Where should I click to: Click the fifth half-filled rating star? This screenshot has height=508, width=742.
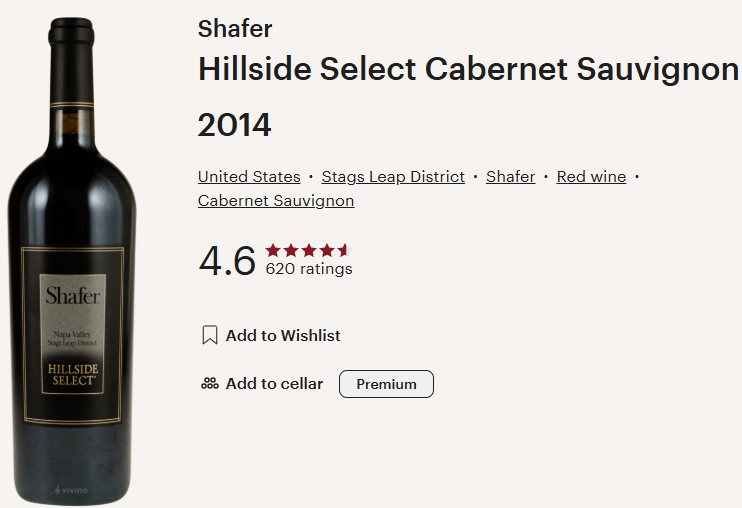point(344,250)
